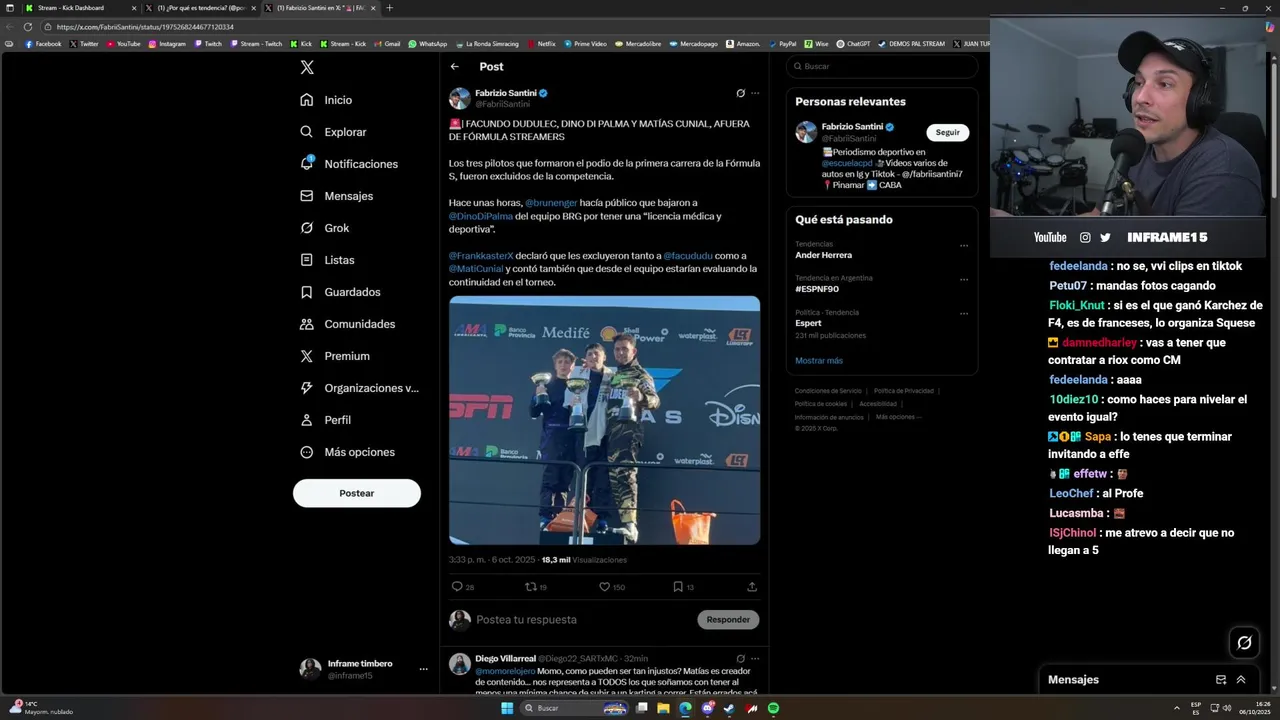The image size is (1280, 720).
Task: Click the Perfil person icon
Action: coord(307,420)
